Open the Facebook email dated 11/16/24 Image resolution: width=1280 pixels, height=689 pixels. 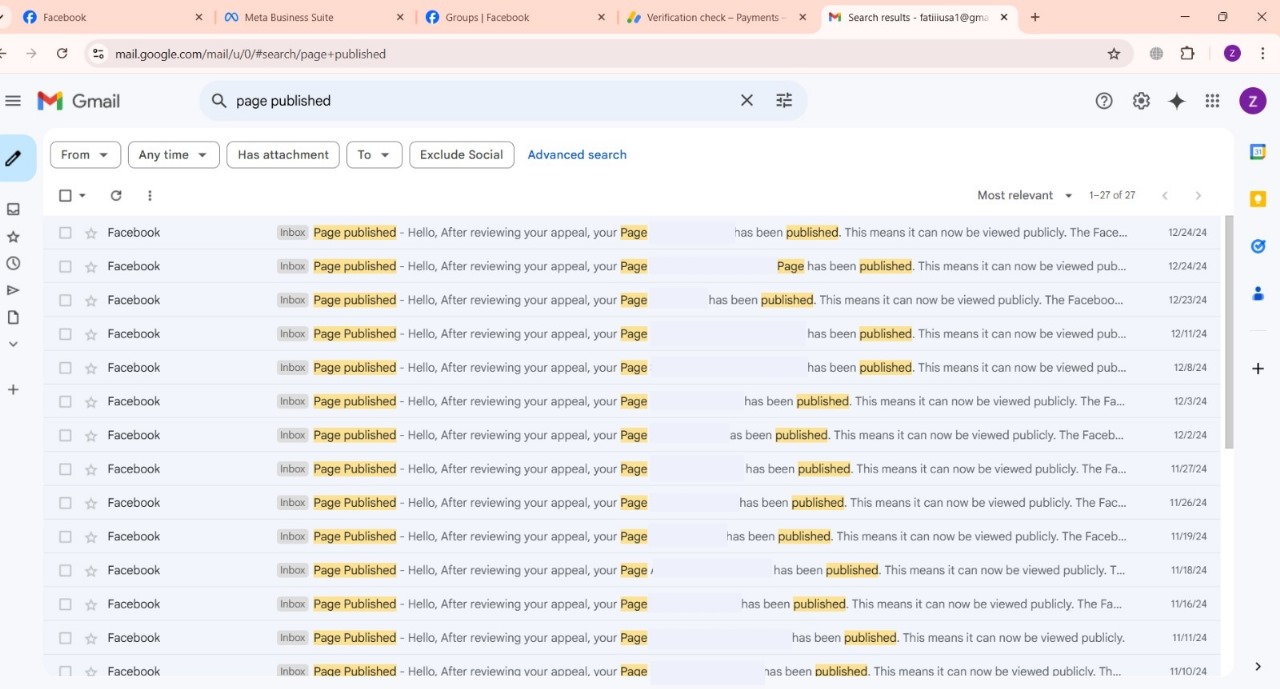click(x=632, y=604)
